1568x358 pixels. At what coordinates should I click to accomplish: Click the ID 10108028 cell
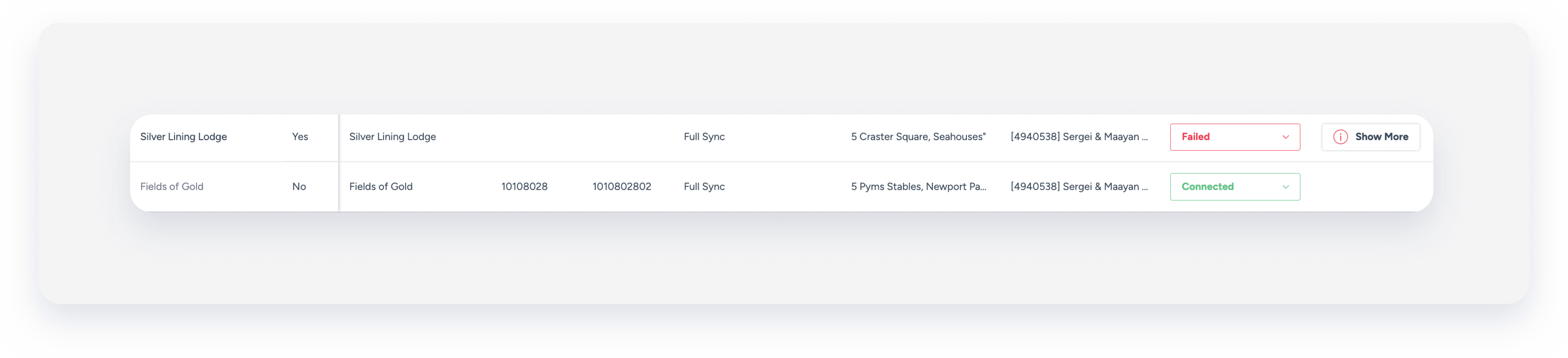tap(524, 186)
